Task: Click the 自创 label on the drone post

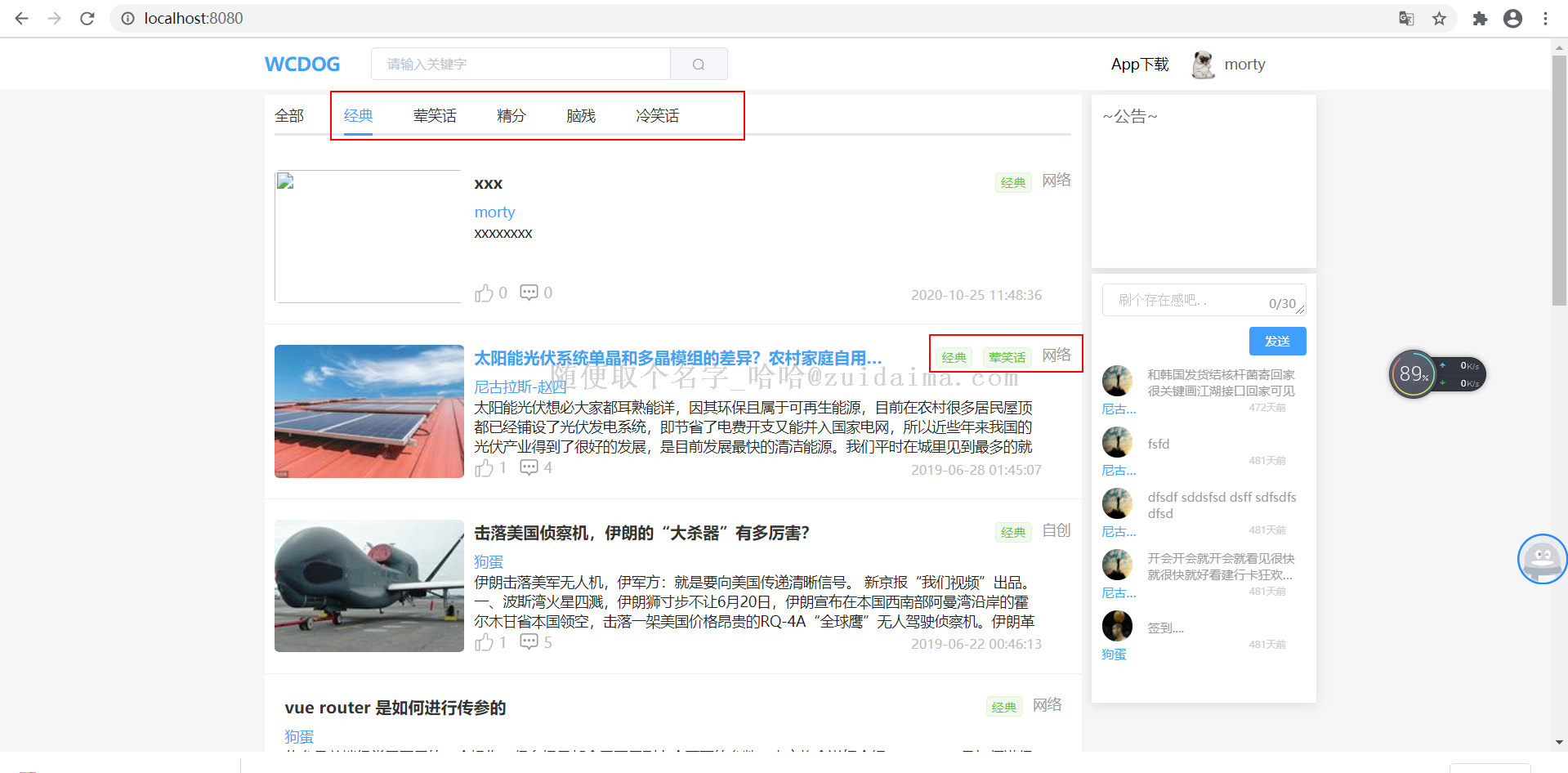Action: click(x=1057, y=529)
